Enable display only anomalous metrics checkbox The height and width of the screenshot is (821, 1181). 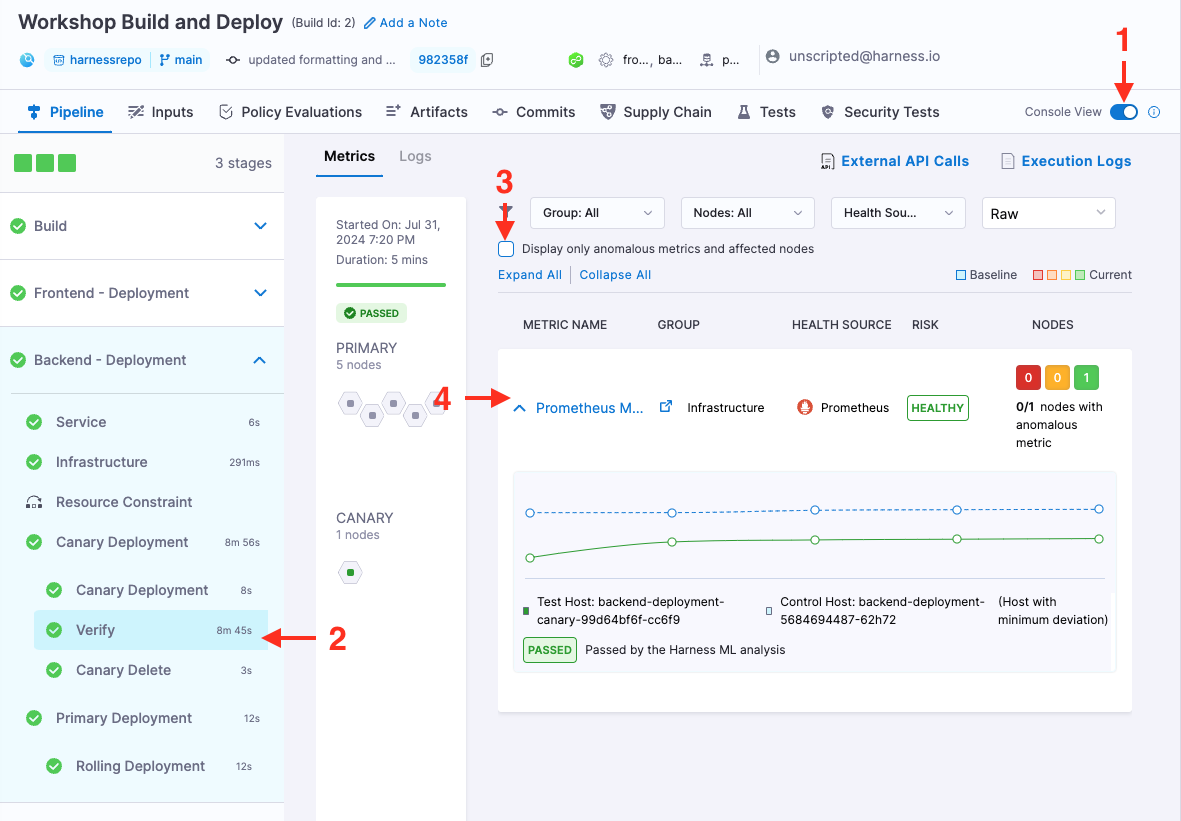coord(506,249)
